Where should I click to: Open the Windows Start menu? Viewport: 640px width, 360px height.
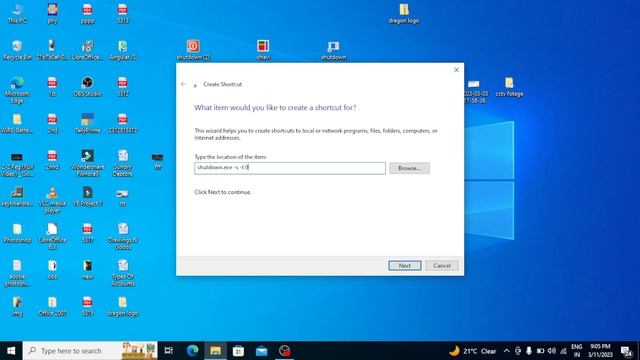tap(11, 351)
